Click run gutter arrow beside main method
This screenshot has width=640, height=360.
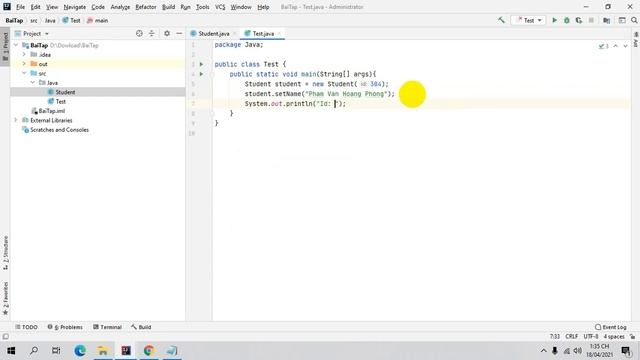point(201,74)
